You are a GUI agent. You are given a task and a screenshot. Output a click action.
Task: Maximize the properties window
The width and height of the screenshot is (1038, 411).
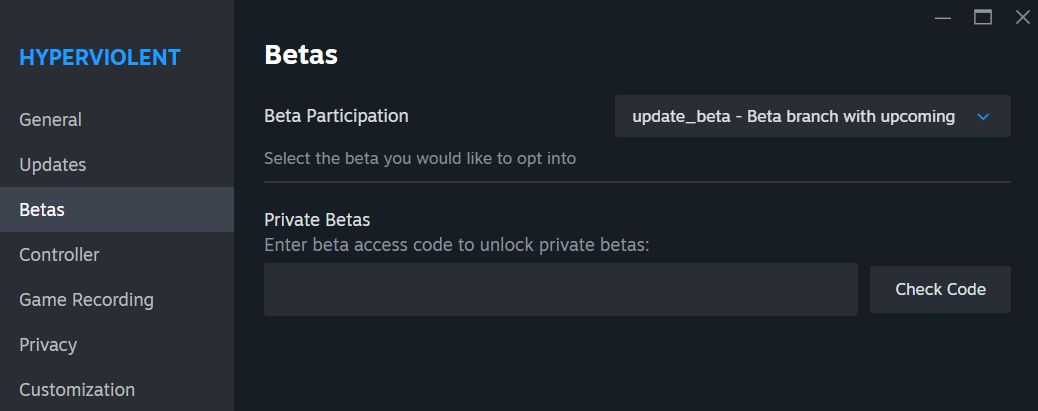983,17
